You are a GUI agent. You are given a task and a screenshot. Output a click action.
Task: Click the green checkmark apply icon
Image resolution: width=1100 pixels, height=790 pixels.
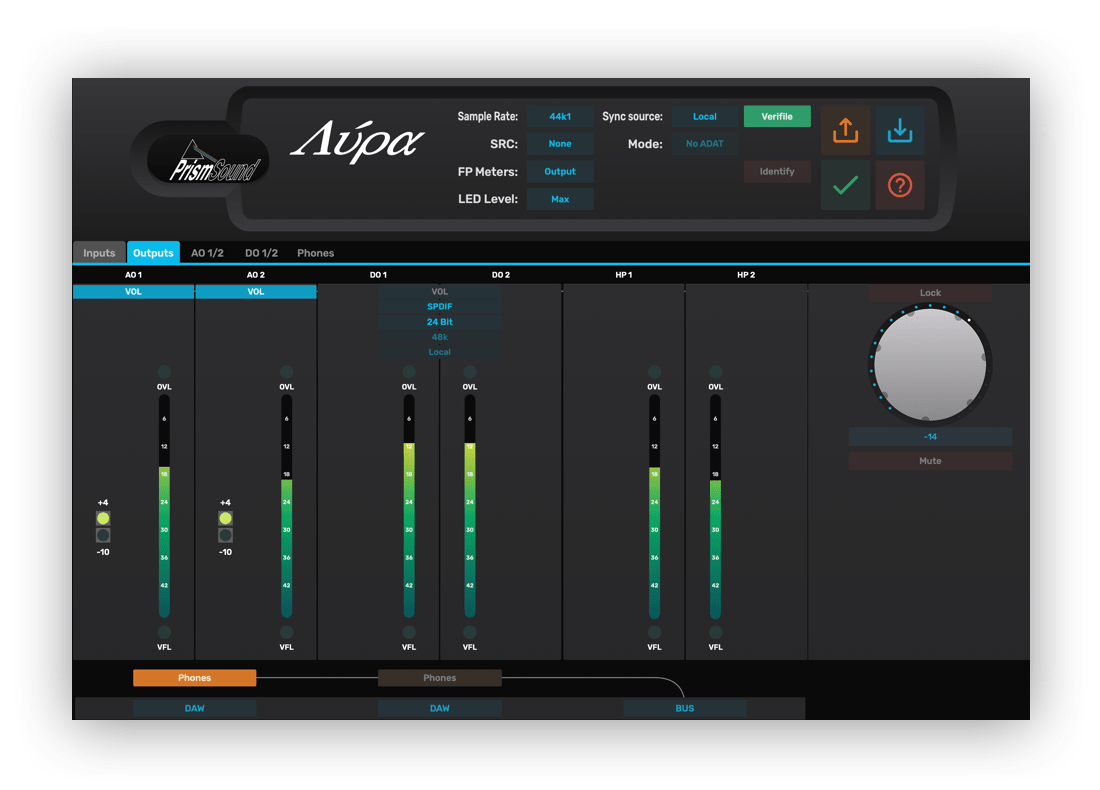click(845, 185)
